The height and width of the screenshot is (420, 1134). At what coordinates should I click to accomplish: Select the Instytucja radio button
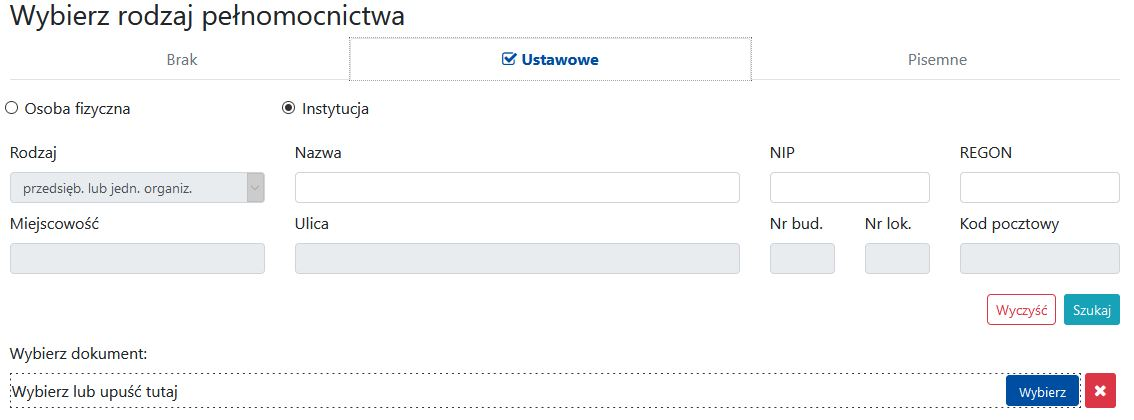coord(289,108)
